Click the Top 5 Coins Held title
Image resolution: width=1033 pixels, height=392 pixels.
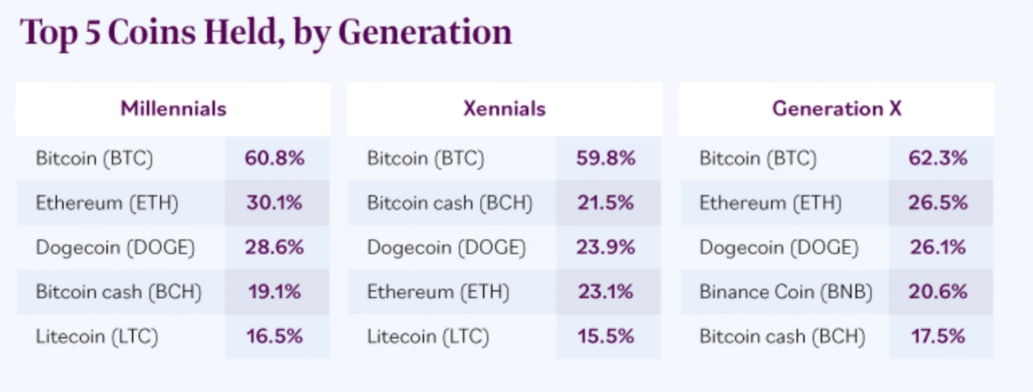265,33
